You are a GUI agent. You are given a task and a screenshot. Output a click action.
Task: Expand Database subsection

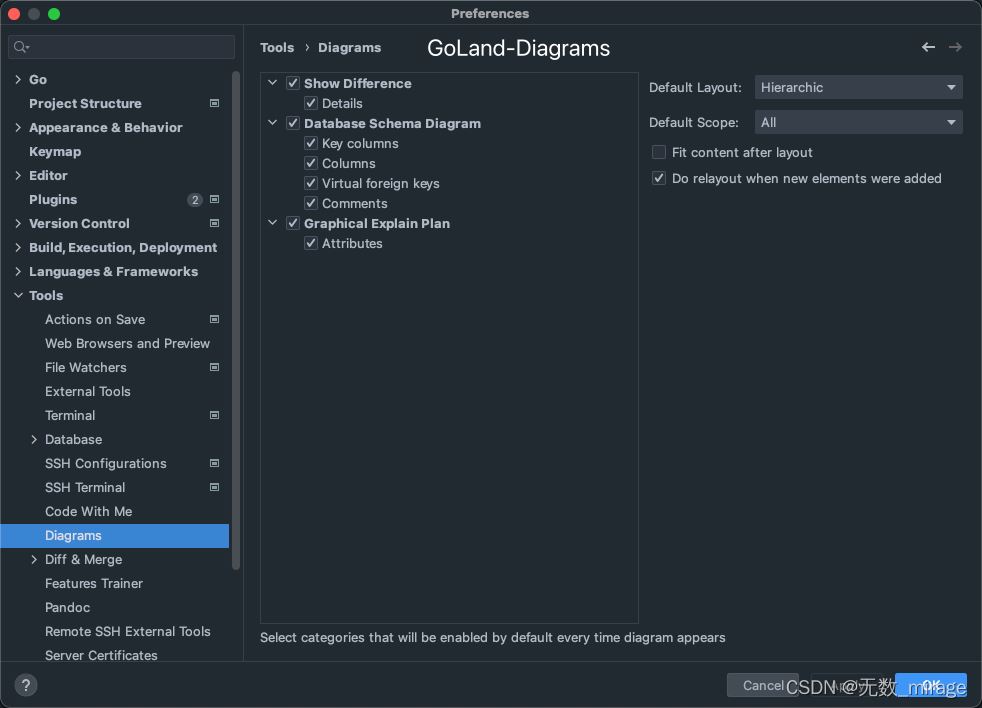coord(34,439)
